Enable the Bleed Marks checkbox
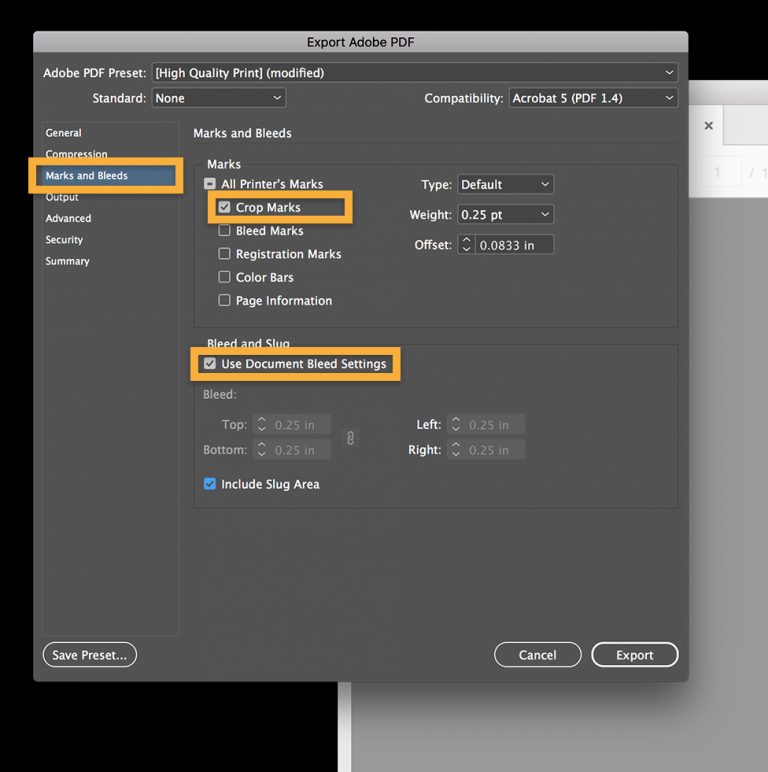The height and width of the screenshot is (772, 768). (224, 230)
